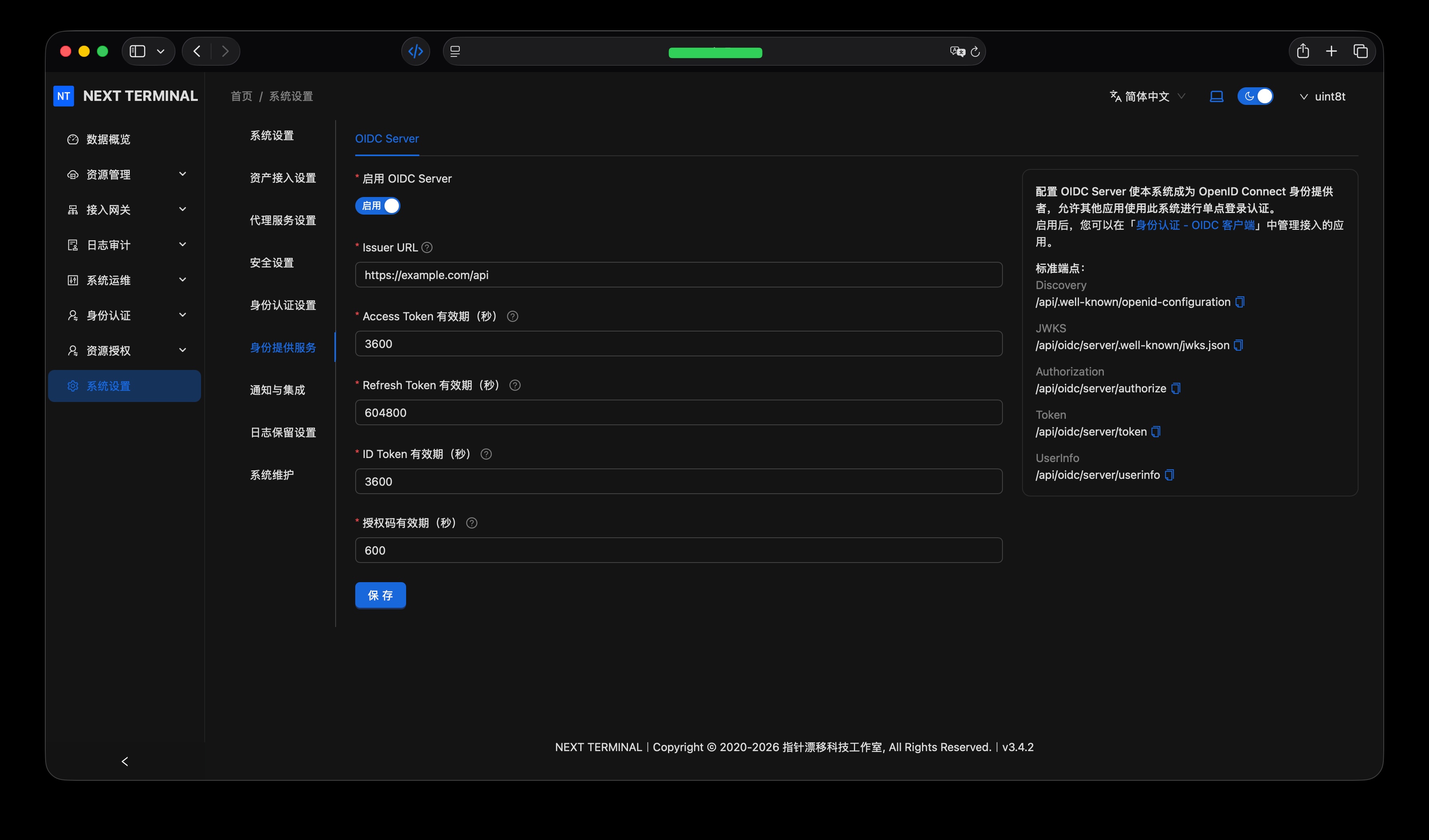Select 系统设置 in the left sidebar
1429x840 pixels.
coord(125,386)
